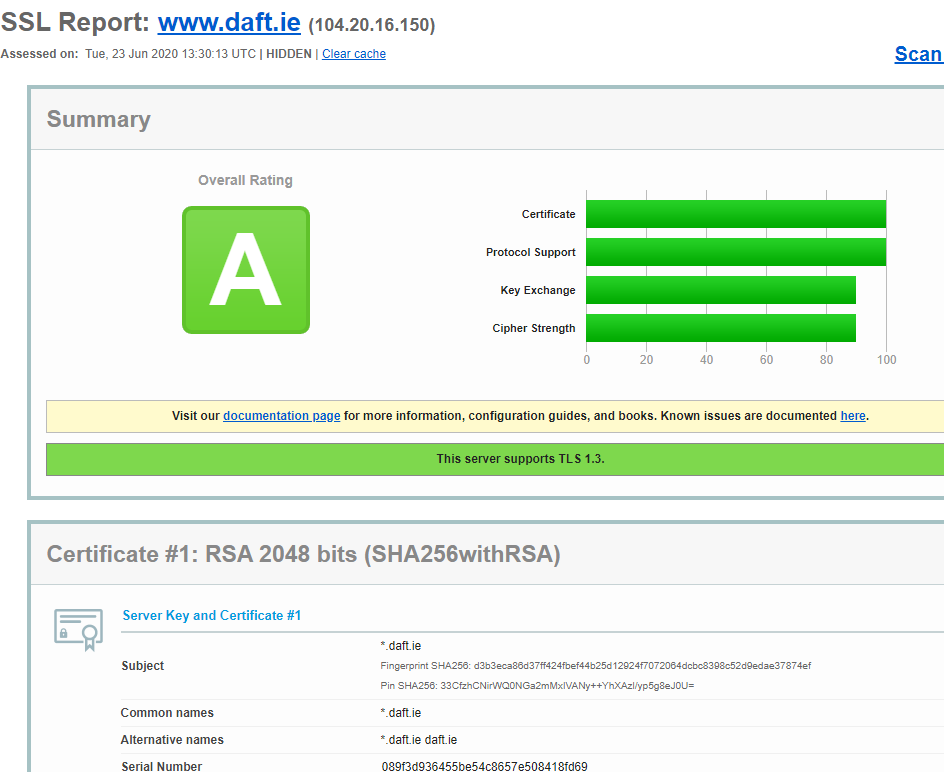Click the 'Overall Rating' label
Screen dimensions: 944x772
coord(246,181)
